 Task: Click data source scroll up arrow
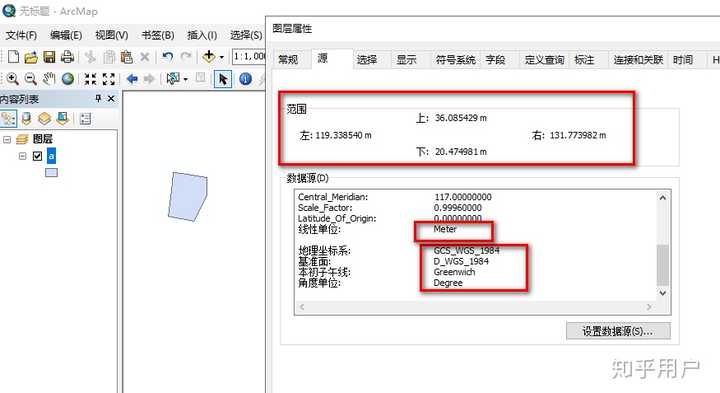pos(663,198)
